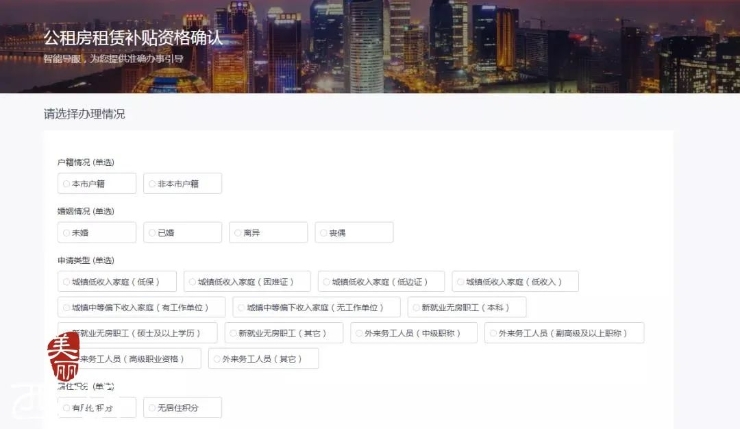Viewport: 740px width, 429px height.
Task: Click the red 美丽 seal watermark
Action: [64, 353]
